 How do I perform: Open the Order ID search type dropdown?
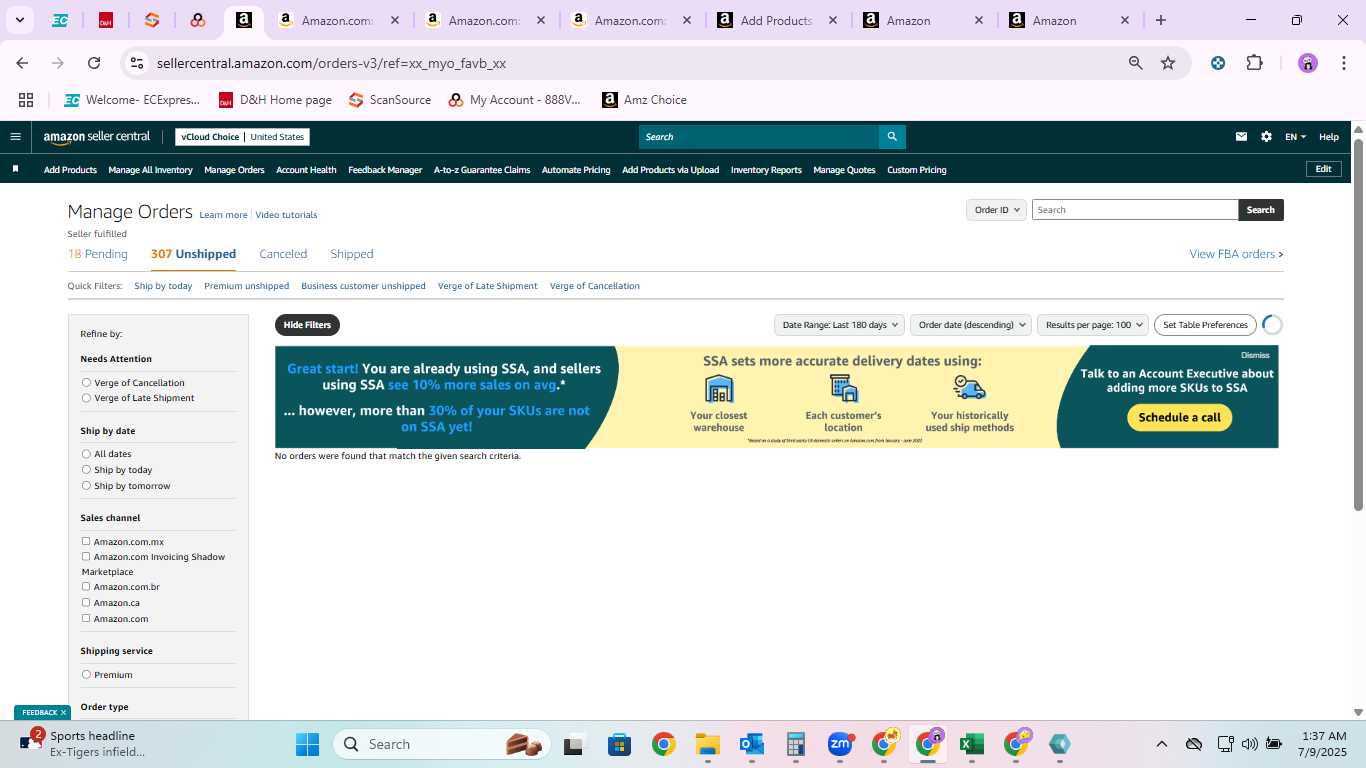996,210
